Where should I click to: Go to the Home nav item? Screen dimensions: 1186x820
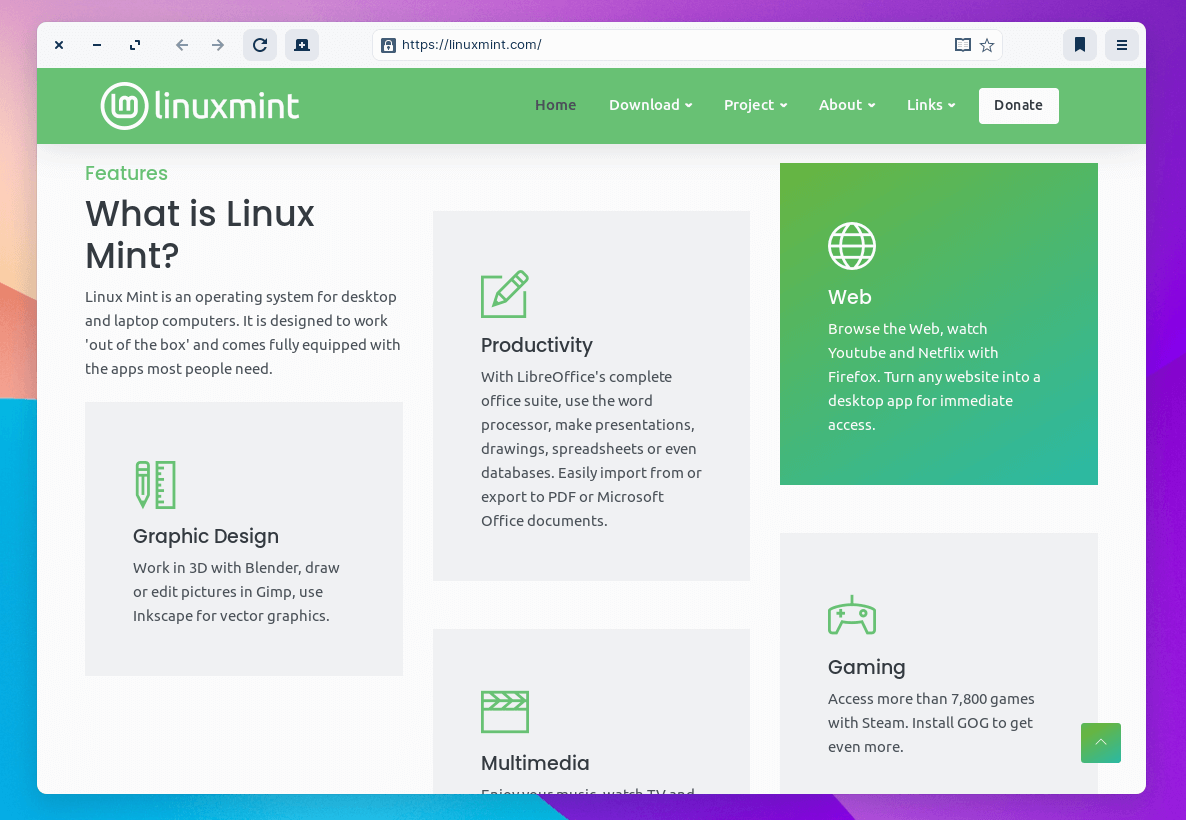555,105
